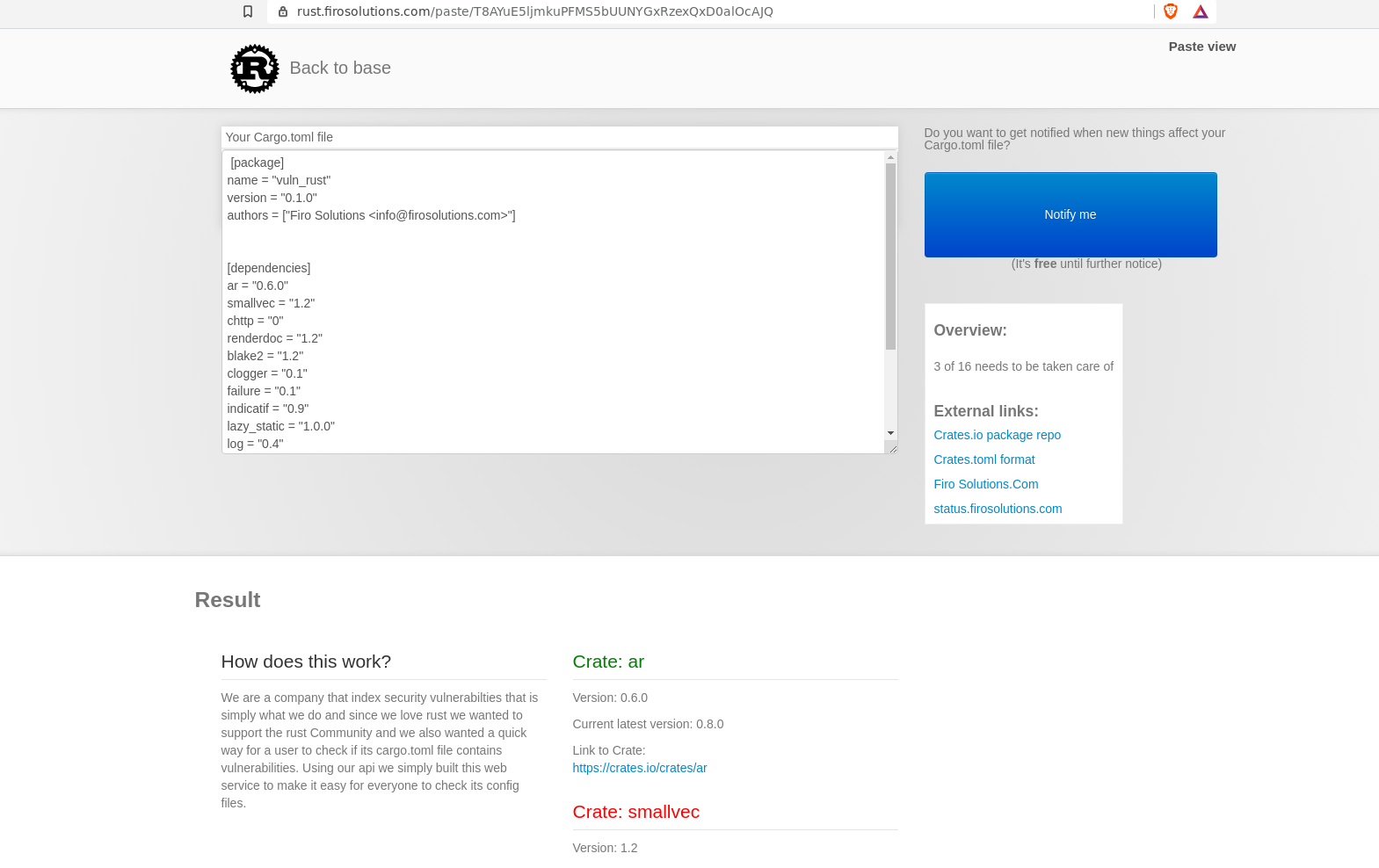Click the Rust gear logo
The image size is (1379, 868).
[255, 69]
